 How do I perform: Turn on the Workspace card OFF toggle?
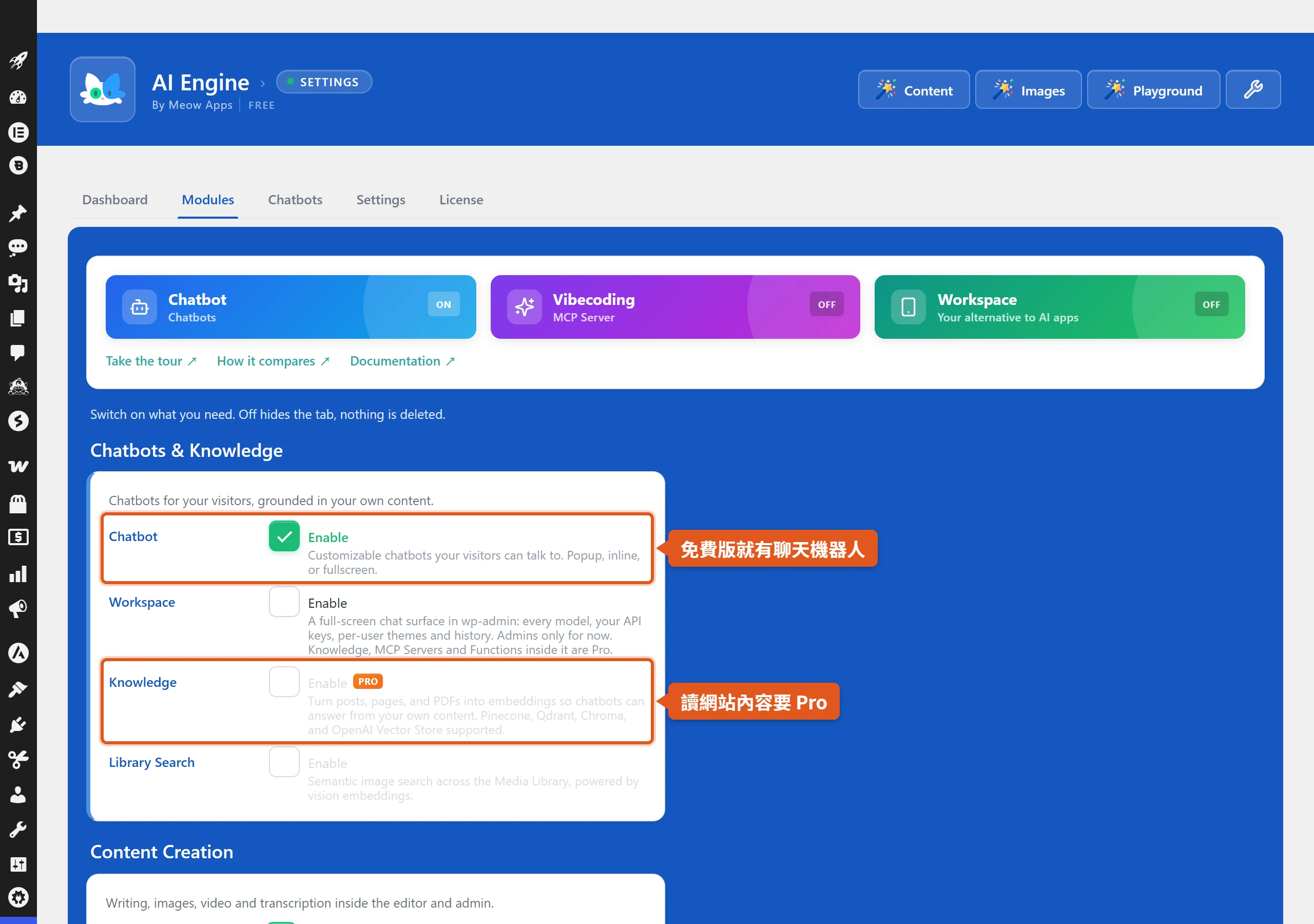(1211, 304)
